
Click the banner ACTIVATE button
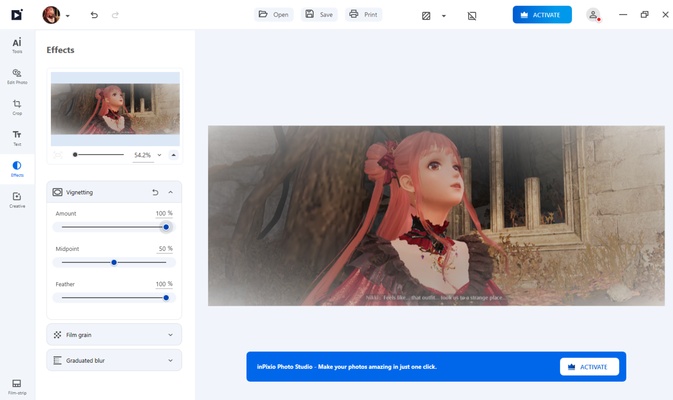(589, 367)
